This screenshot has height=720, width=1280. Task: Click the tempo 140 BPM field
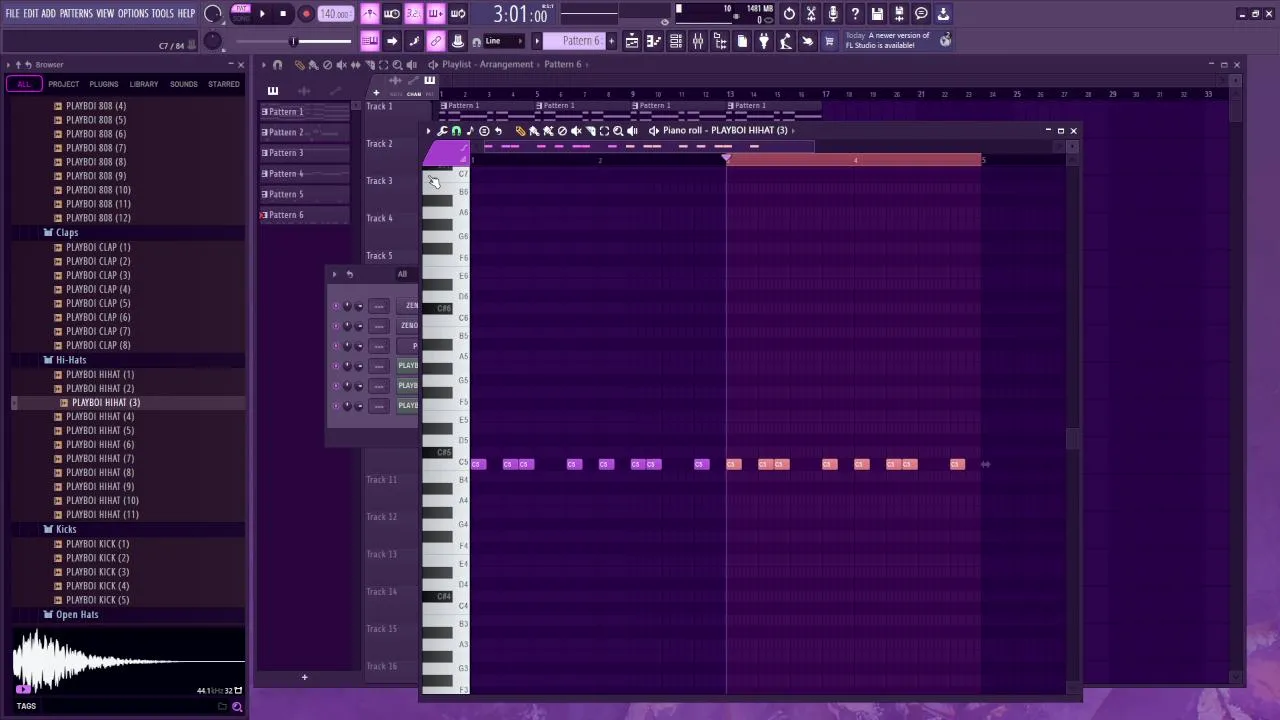335,14
